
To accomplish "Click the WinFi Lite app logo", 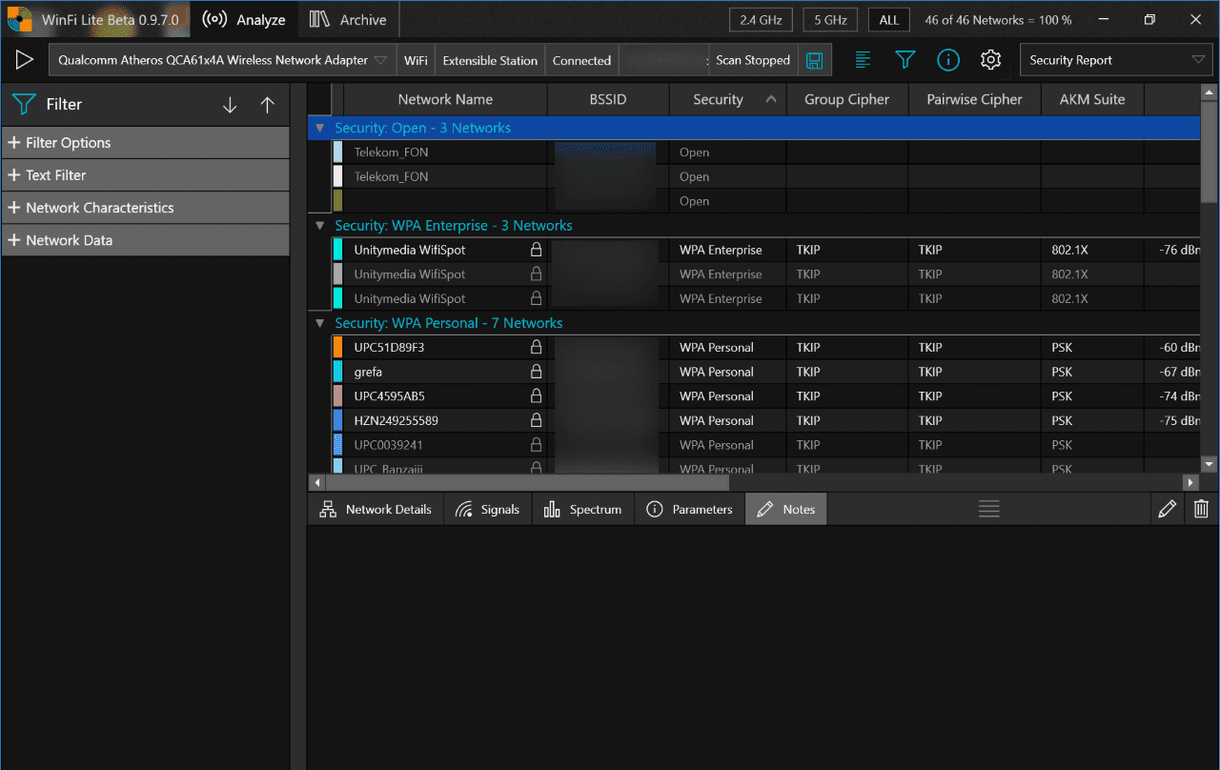I will pyautogui.click(x=19, y=19).
